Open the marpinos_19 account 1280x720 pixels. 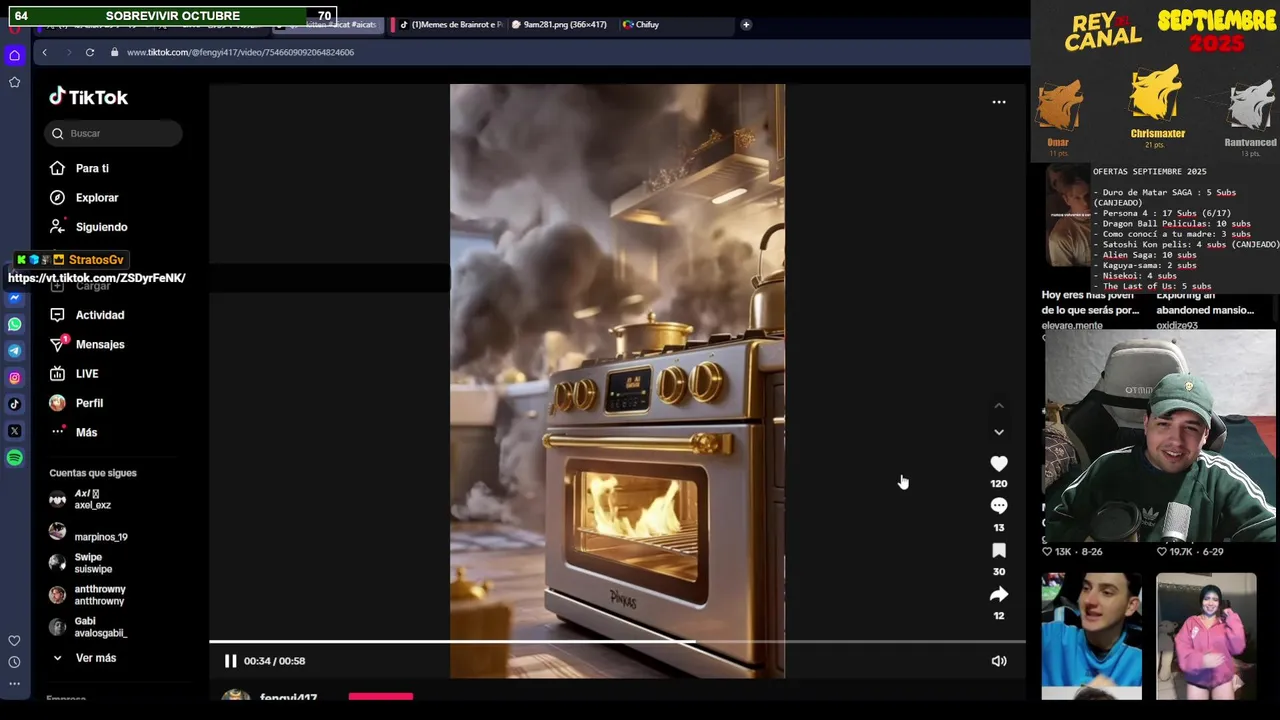coord(89,532)
